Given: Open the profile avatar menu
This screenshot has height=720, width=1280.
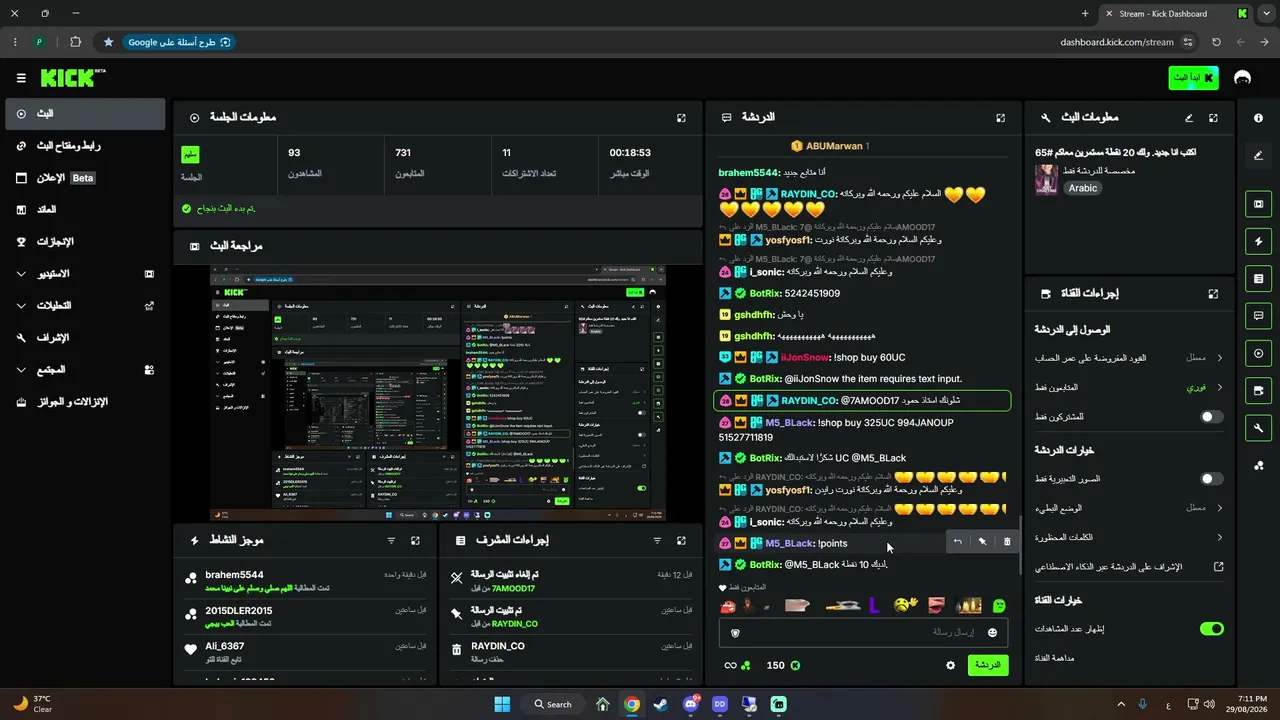Looking at the screenshot, I should (x=1243, y=78).
